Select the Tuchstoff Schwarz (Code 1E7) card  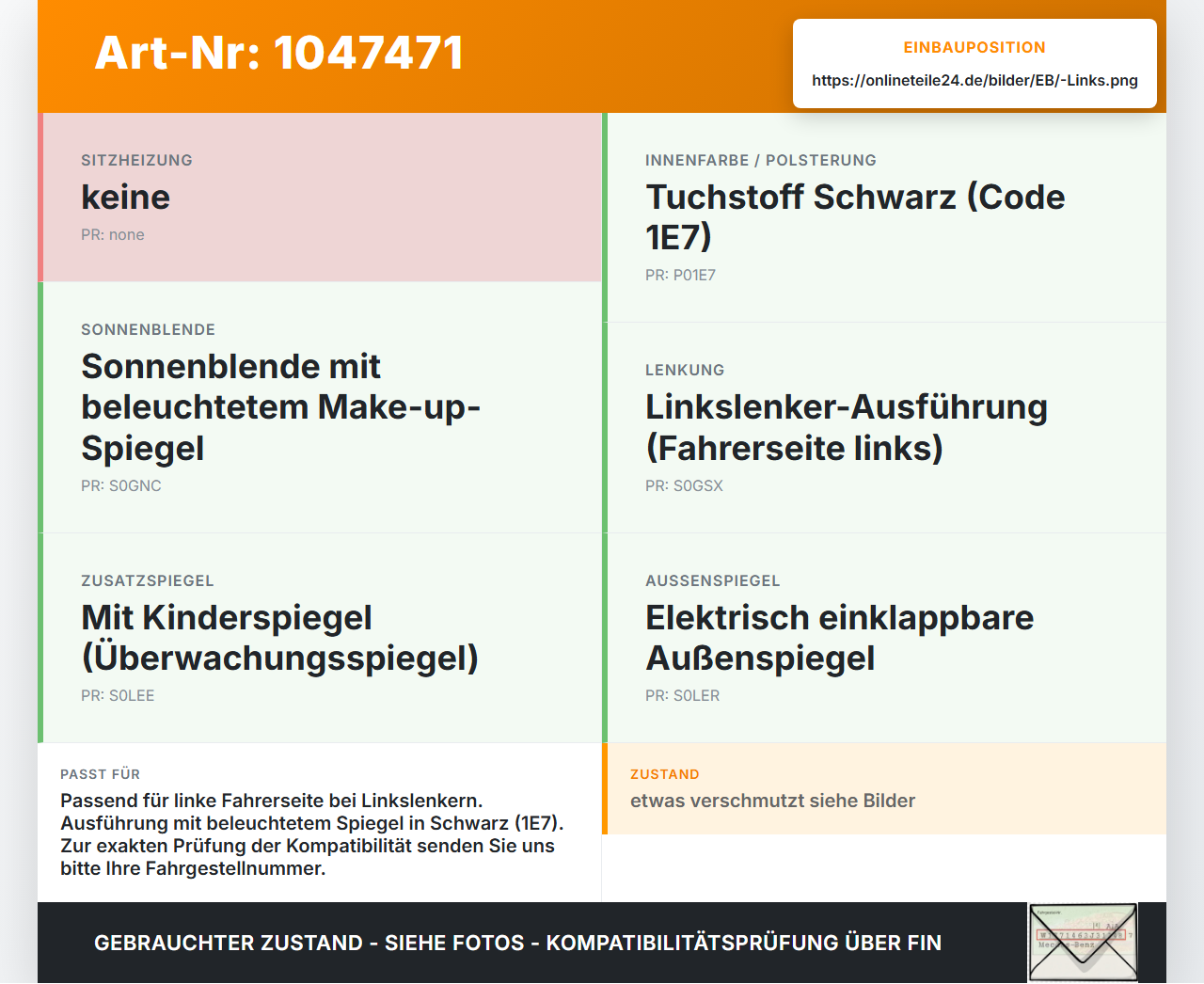884,217
